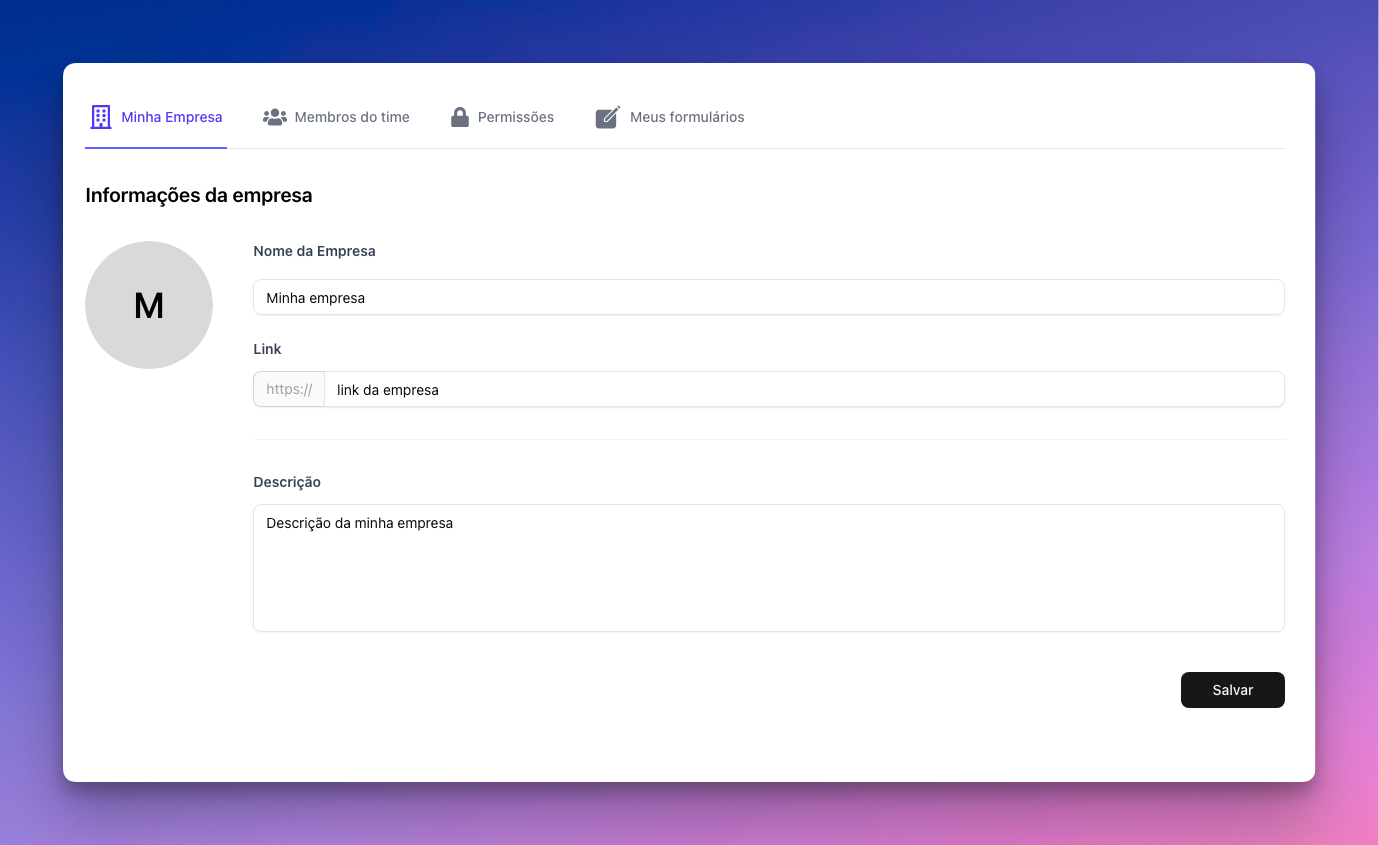Click the purple underline beneath Minha Empresa tab
Image resolution: width=1379 pixels, height=845 pixels.
click(156, 148)
